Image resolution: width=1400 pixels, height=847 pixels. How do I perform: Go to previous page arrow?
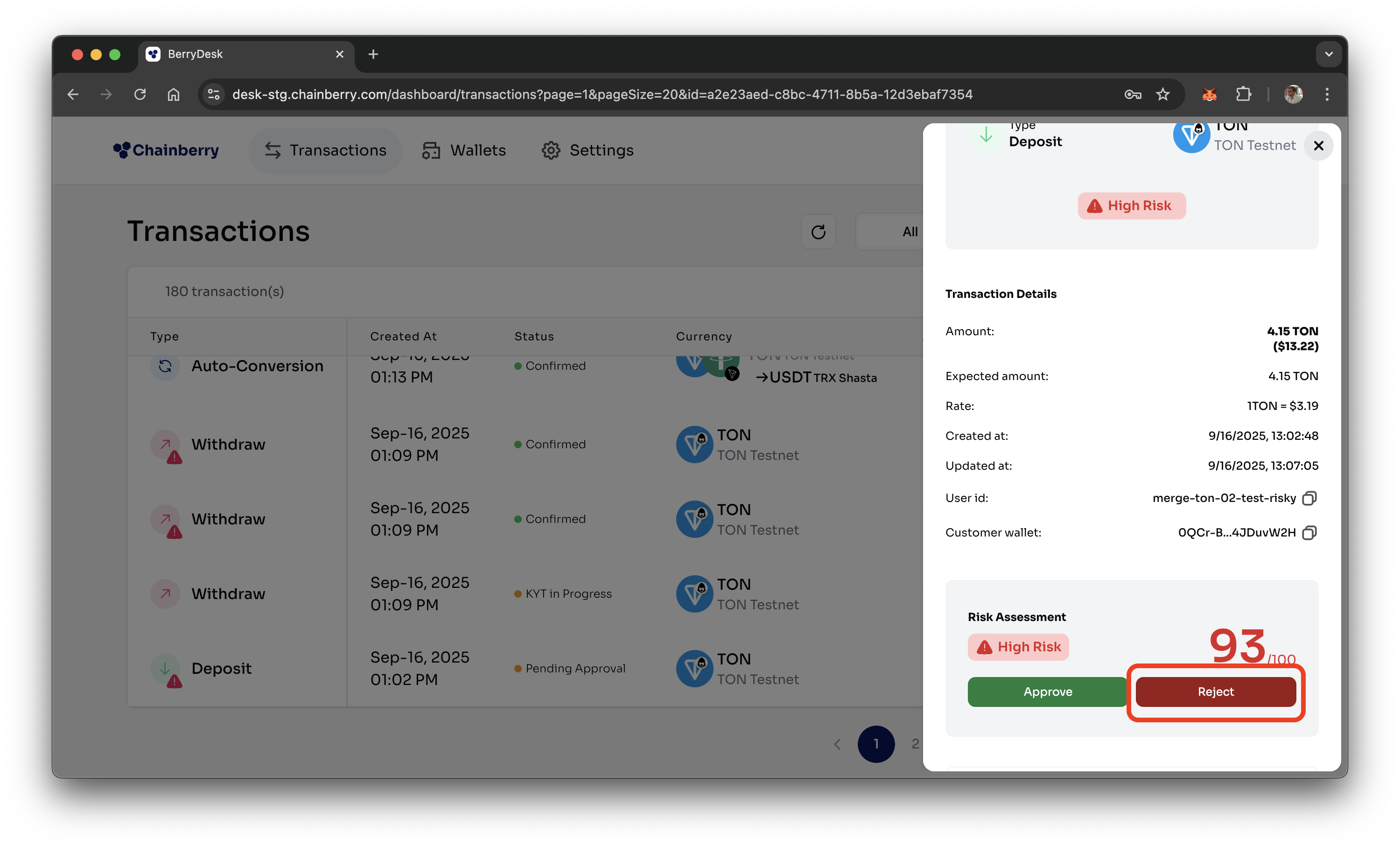click(837, 744)
